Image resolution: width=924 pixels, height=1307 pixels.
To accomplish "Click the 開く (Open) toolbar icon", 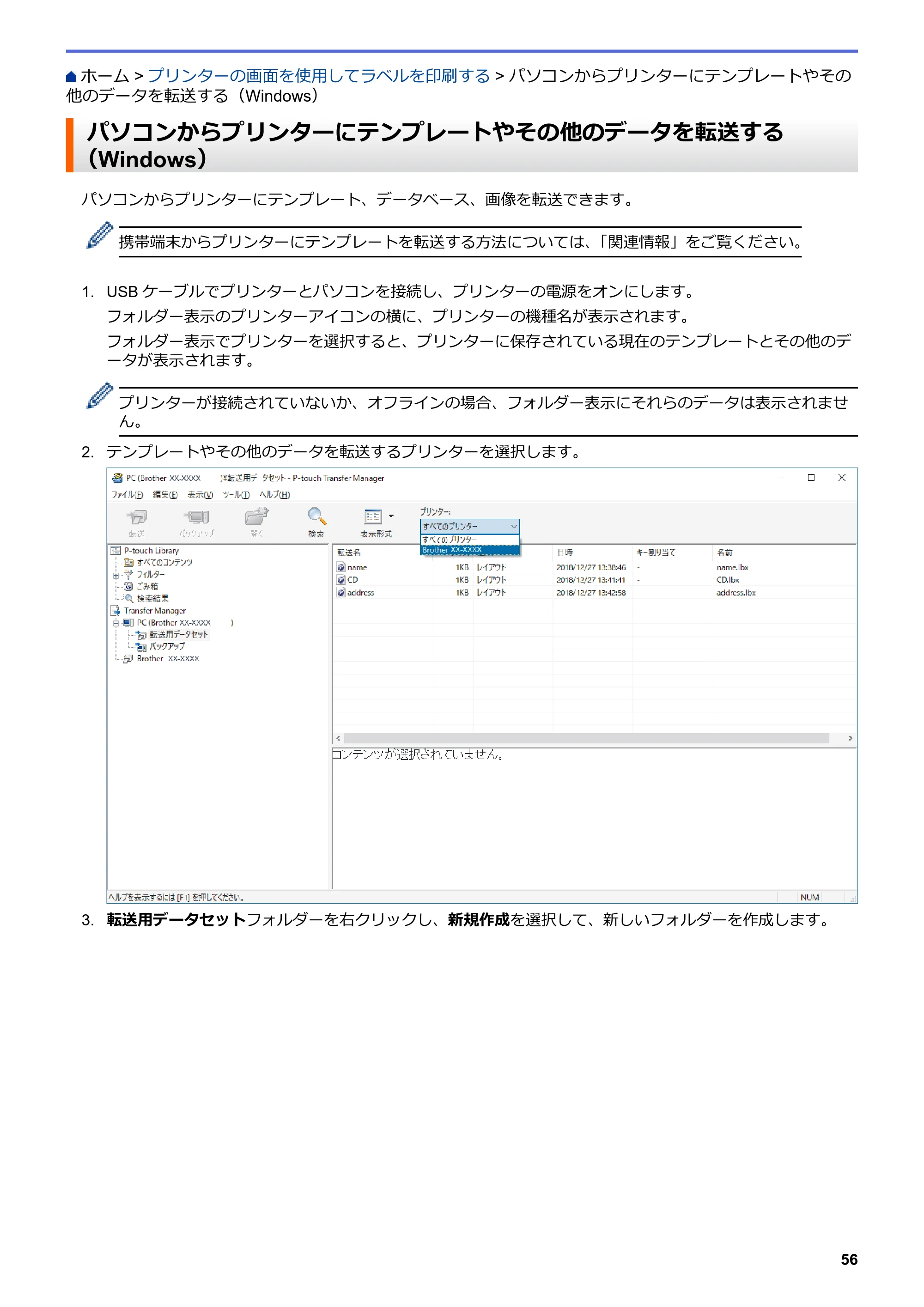I will click(257, 517).
